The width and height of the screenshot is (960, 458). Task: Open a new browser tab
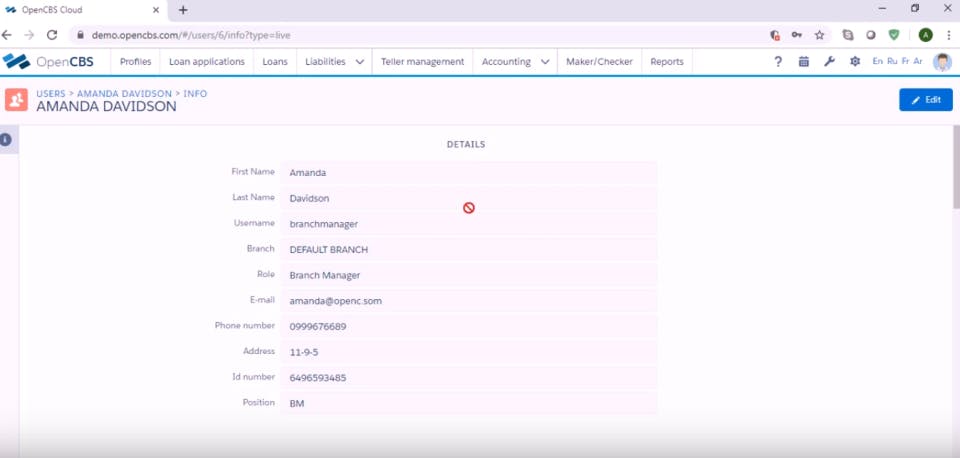coord(183,10)
